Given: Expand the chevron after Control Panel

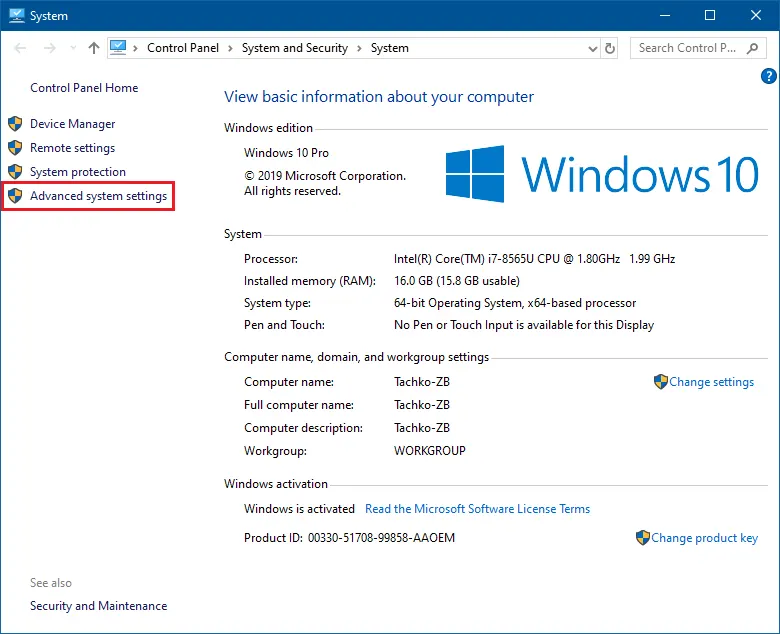Looking at the screenshot, I should [x=230, y=48].
